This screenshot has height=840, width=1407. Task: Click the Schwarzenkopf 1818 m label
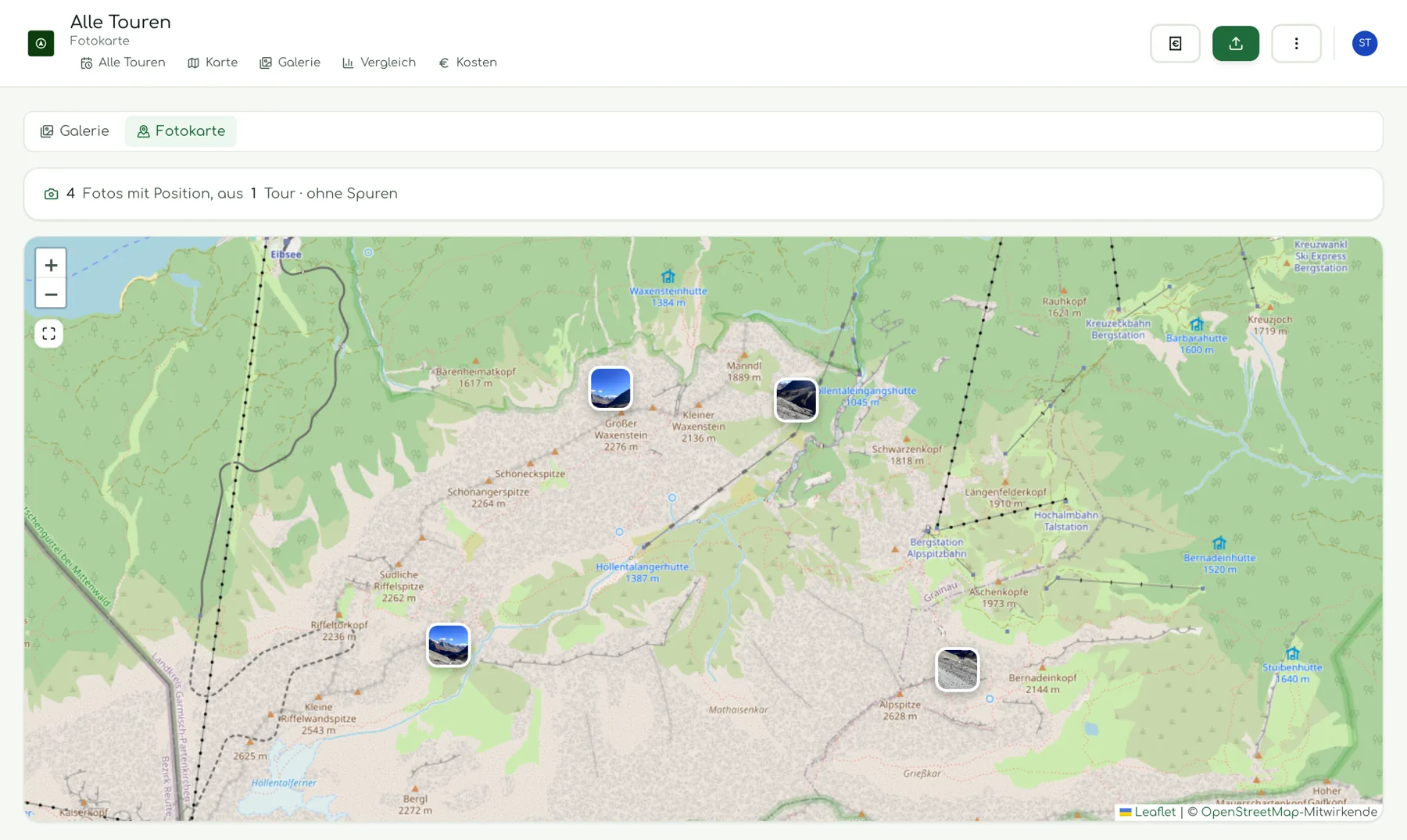907,455
